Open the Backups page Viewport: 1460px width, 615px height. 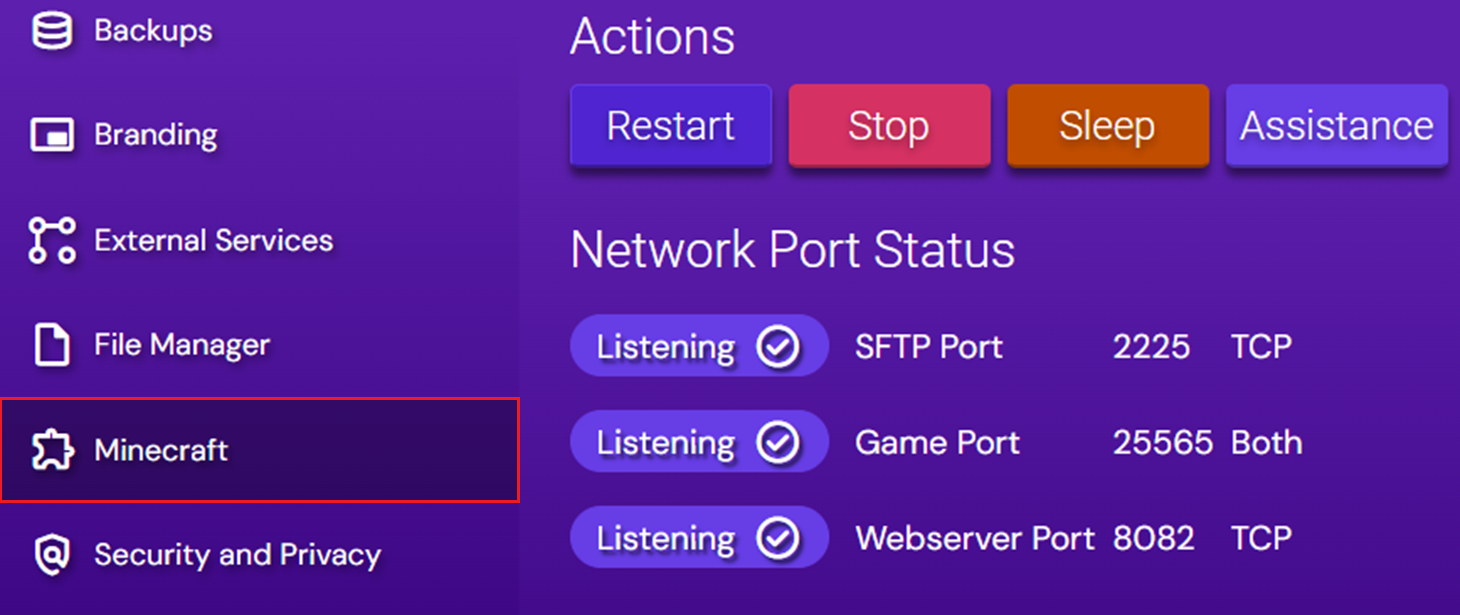click(152, 29)
